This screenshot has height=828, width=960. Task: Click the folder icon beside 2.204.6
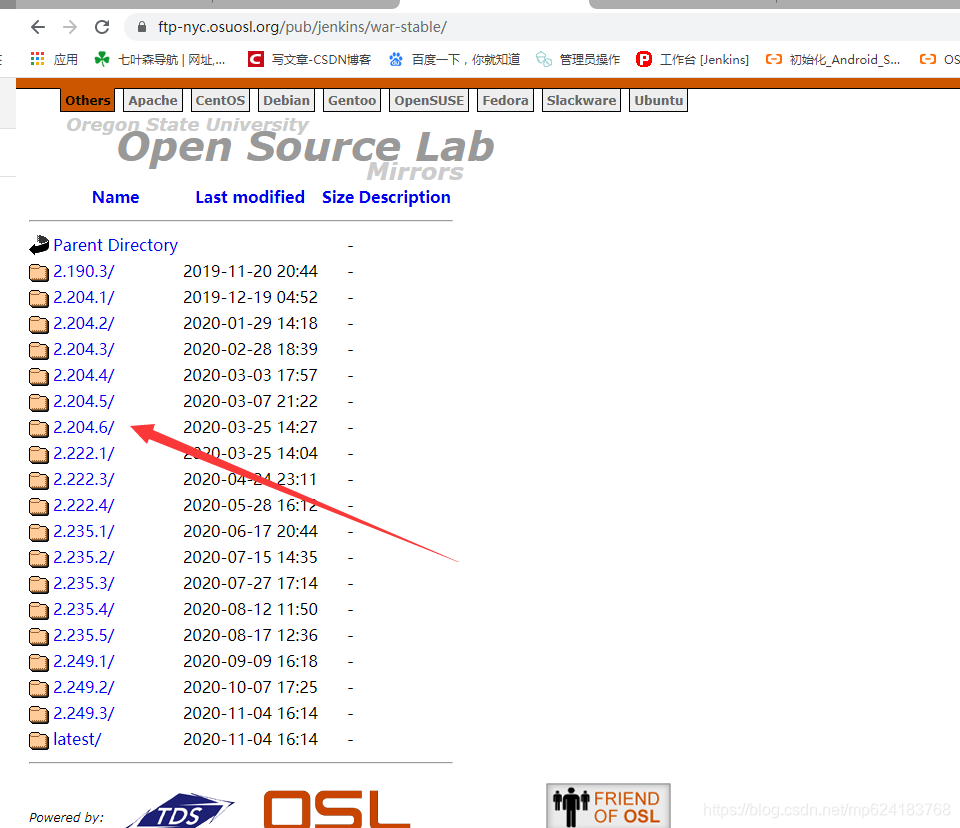coord(38,427)
